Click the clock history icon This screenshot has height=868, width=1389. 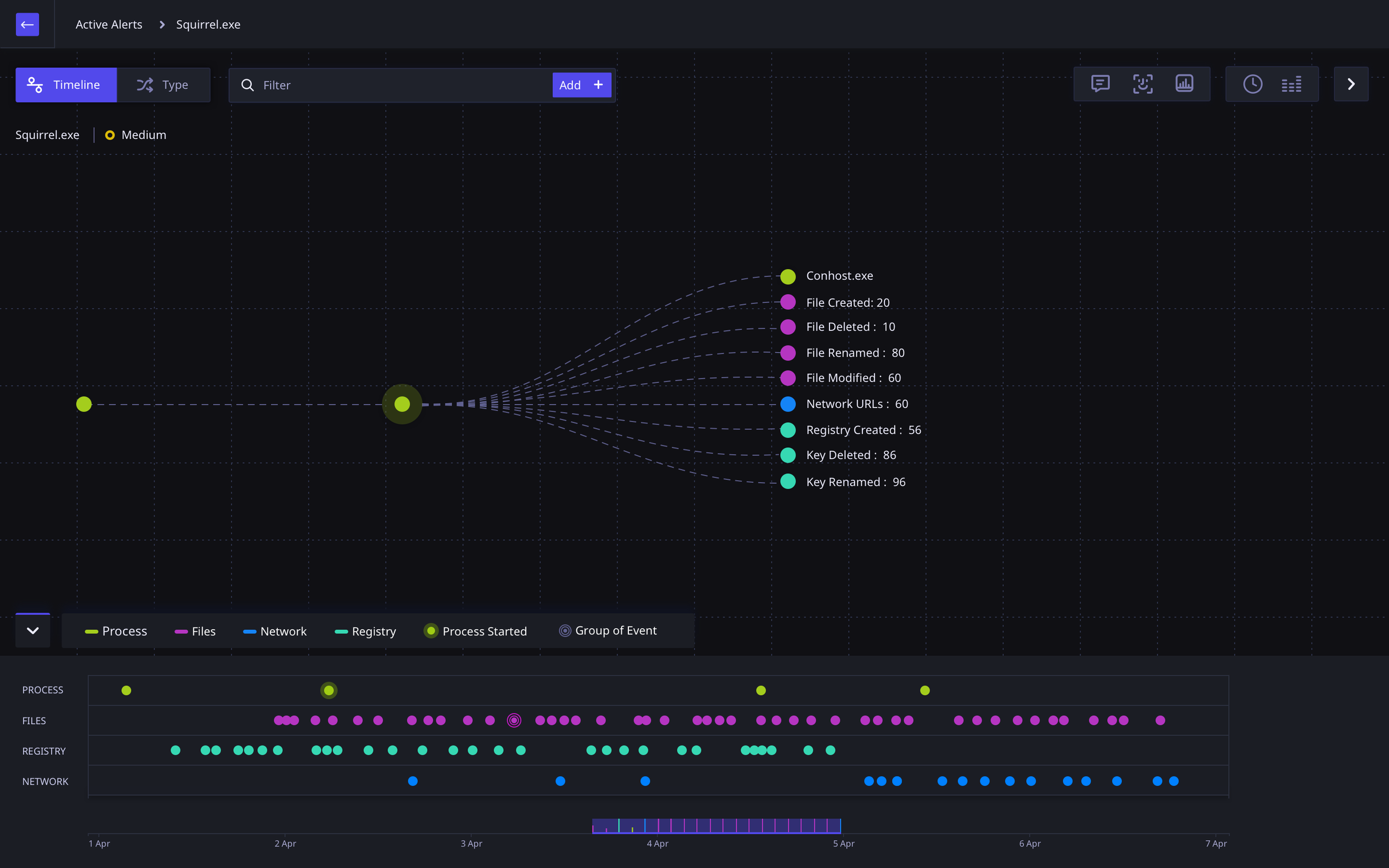[1252, 84]
